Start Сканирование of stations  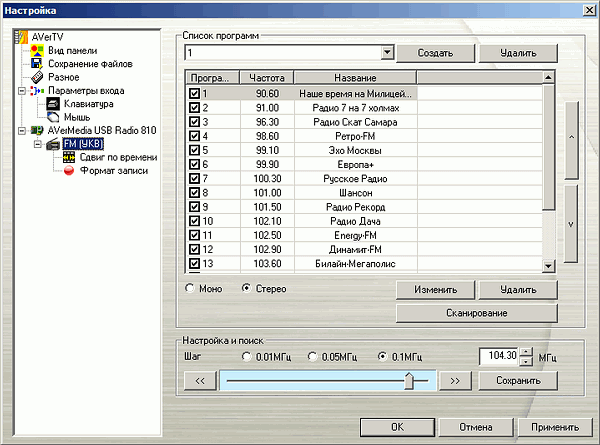point(477,313)
